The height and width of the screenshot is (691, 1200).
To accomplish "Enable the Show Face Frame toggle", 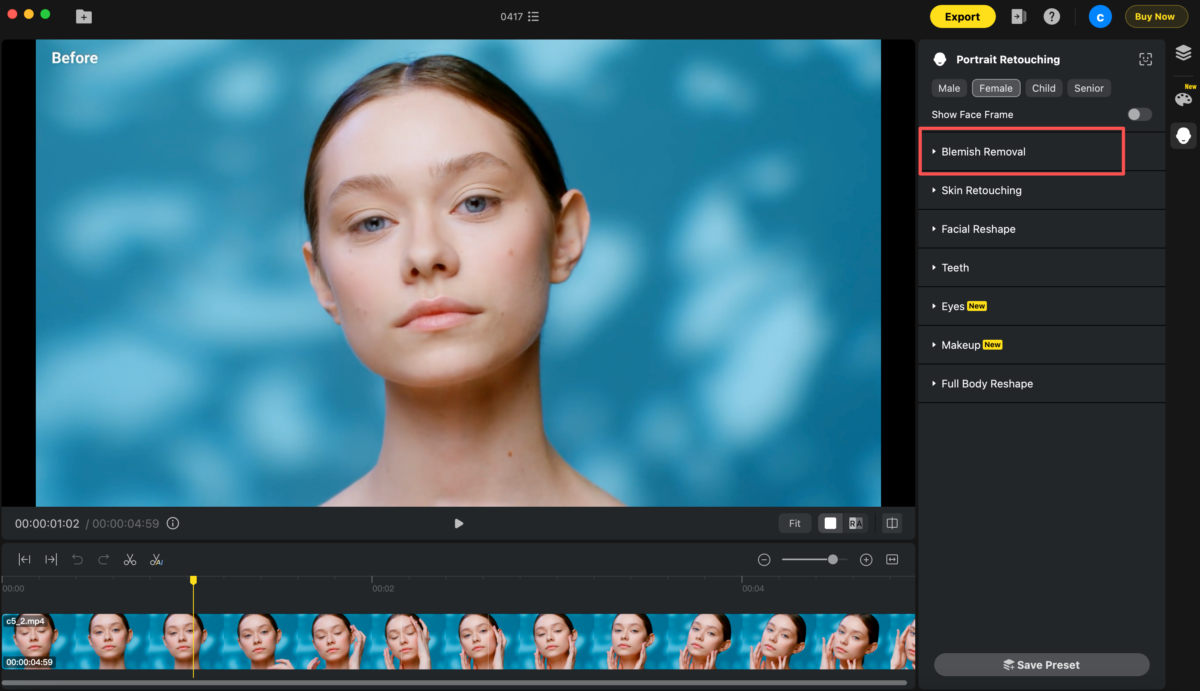I will [1138, 114].
